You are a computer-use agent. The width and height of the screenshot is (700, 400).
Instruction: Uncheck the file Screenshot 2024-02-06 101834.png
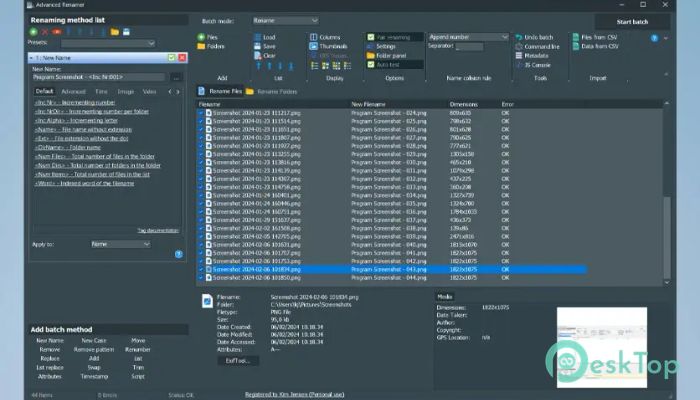(200, 269)
